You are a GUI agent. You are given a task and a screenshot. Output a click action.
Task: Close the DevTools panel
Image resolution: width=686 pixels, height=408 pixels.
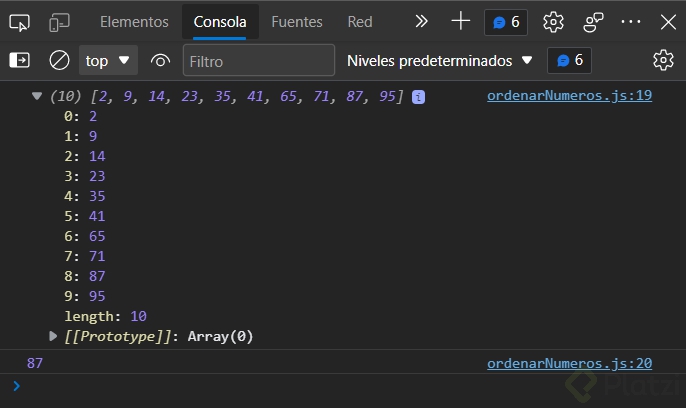[668, 22]
